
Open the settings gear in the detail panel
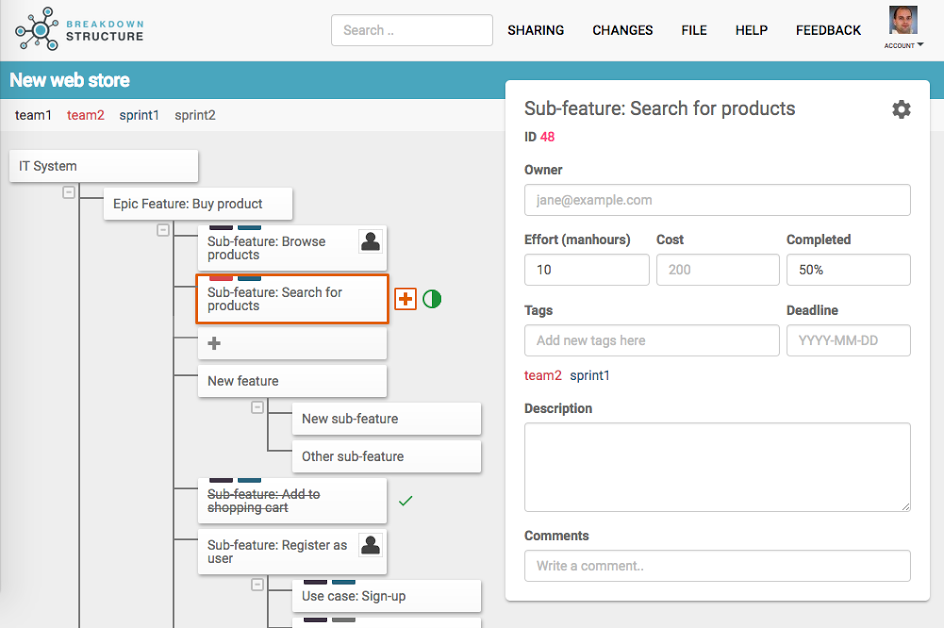901,109
